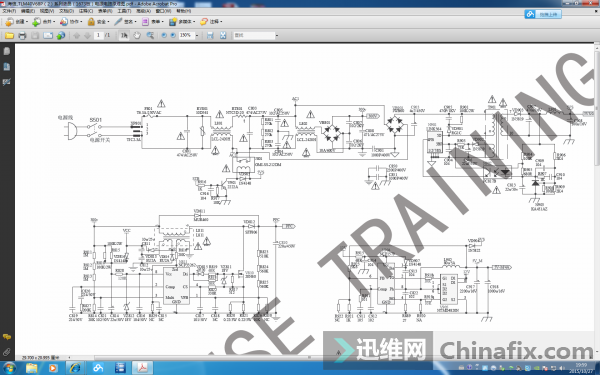Click the Zoom In button
The image size is (600, 375).
(x=173, y=36)
